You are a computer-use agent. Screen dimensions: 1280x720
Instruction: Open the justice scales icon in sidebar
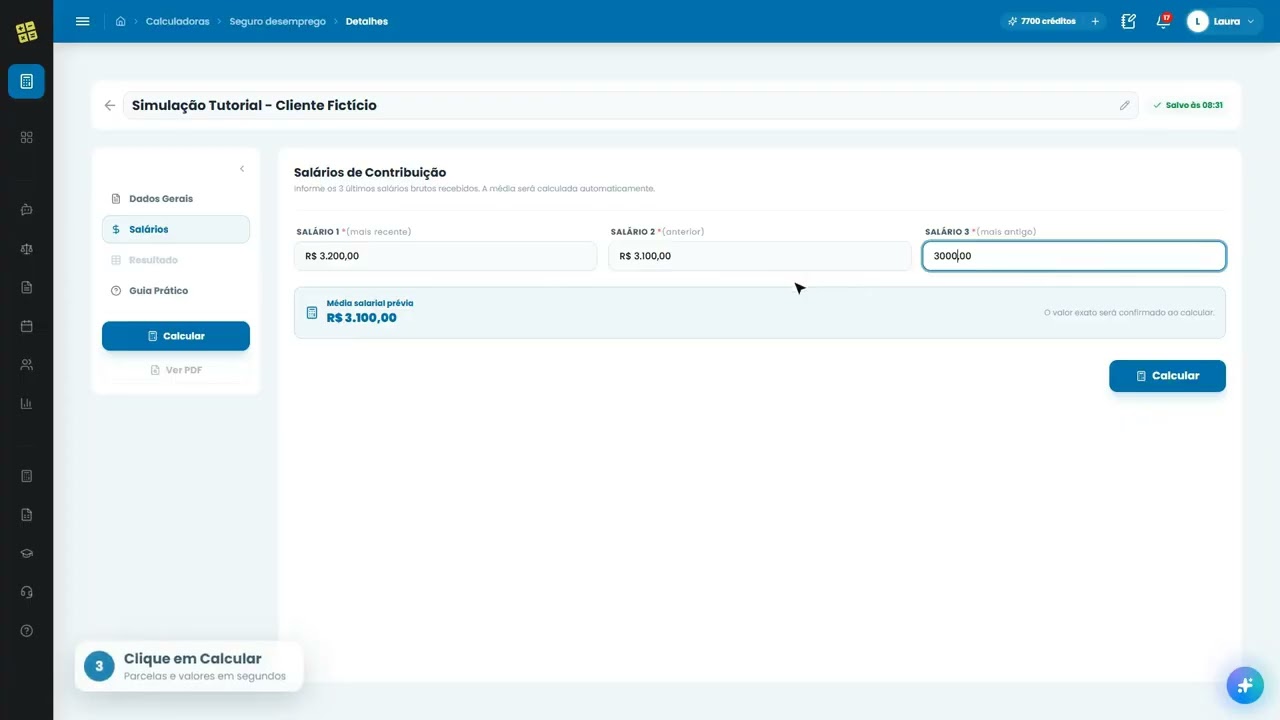[27, 249]
